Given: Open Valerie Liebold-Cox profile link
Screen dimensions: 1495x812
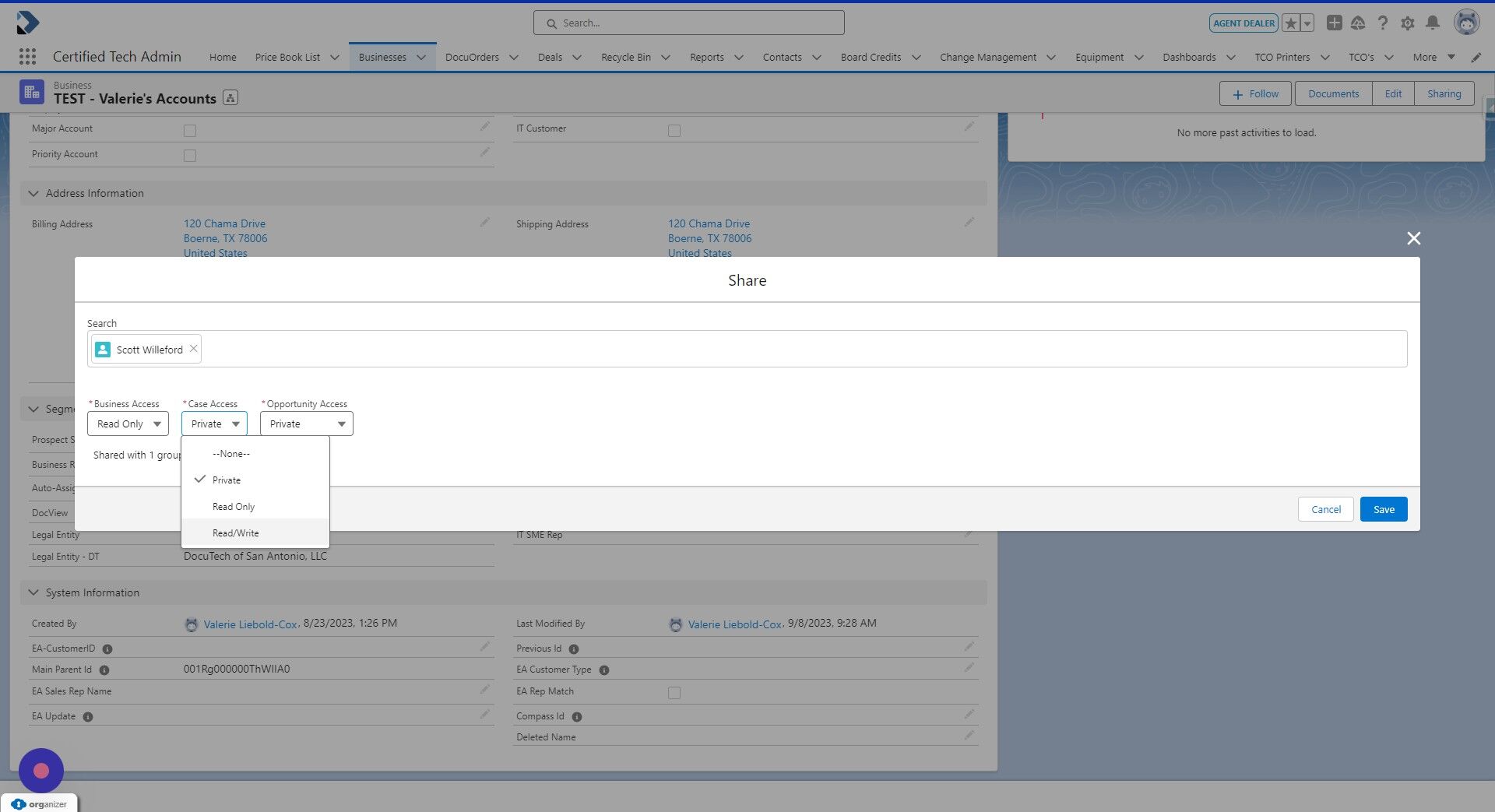Looking at the screenshot, I should (250, 624).
